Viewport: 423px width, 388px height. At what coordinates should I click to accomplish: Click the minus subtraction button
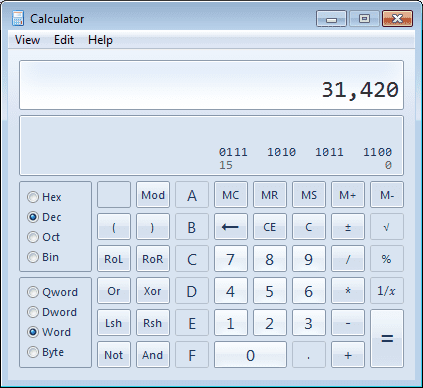[348, 323]
